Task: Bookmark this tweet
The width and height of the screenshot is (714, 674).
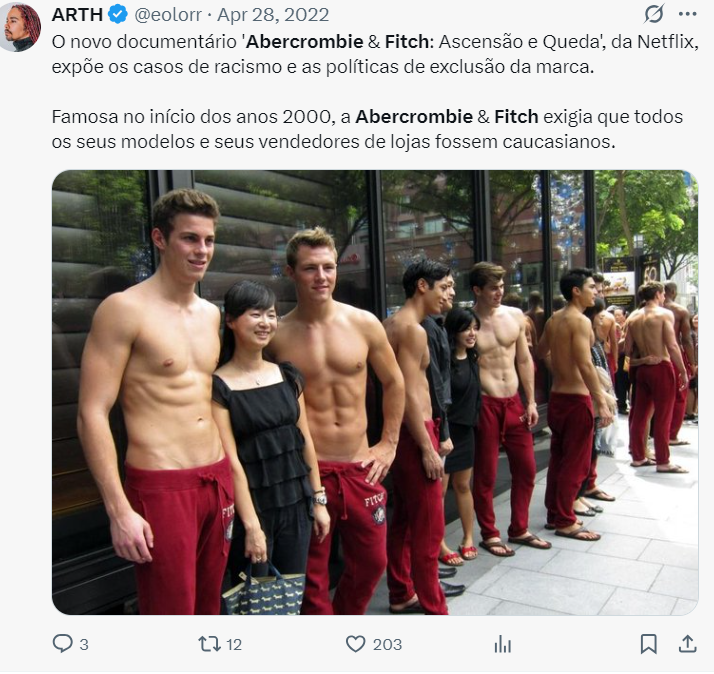Action: 648,644
